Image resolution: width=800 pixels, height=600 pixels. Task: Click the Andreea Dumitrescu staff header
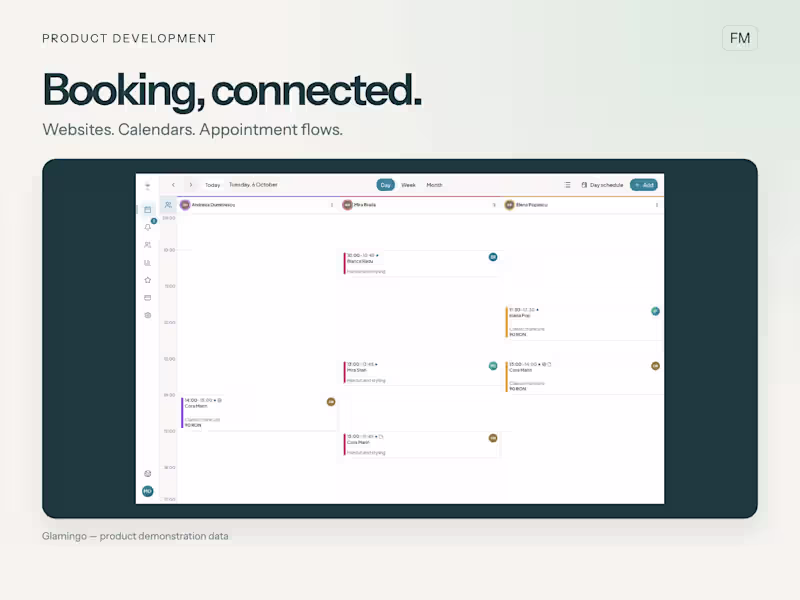click(x=208, y=205)
